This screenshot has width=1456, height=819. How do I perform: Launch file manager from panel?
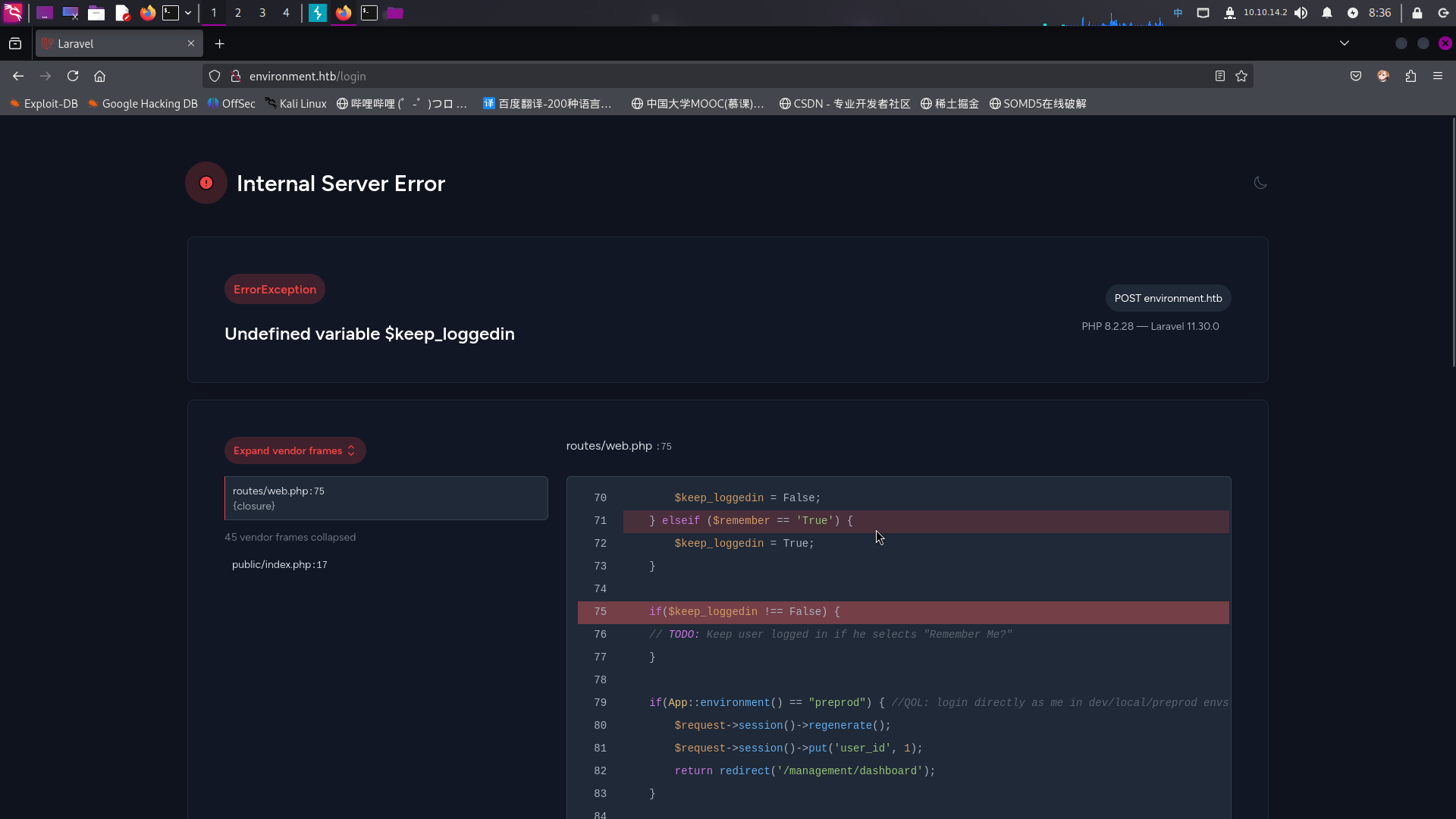click(x=96, y=13)
